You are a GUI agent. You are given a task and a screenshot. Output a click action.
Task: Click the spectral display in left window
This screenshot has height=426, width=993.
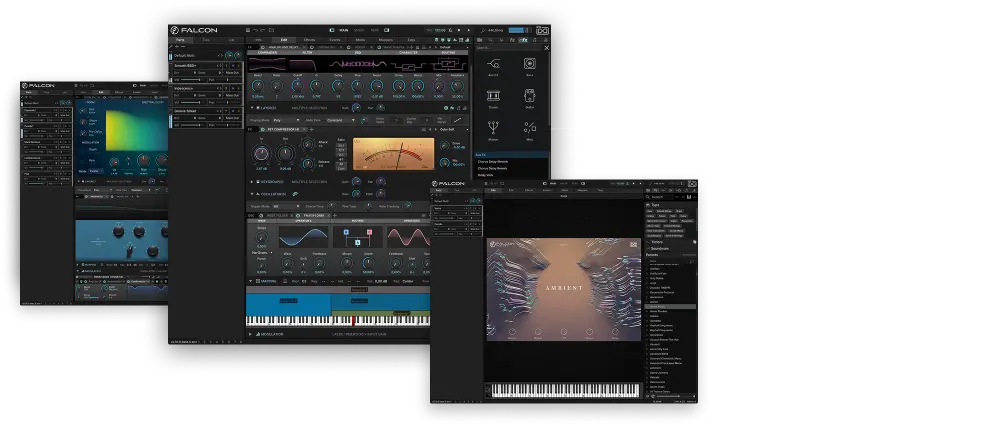coord(136,130)
